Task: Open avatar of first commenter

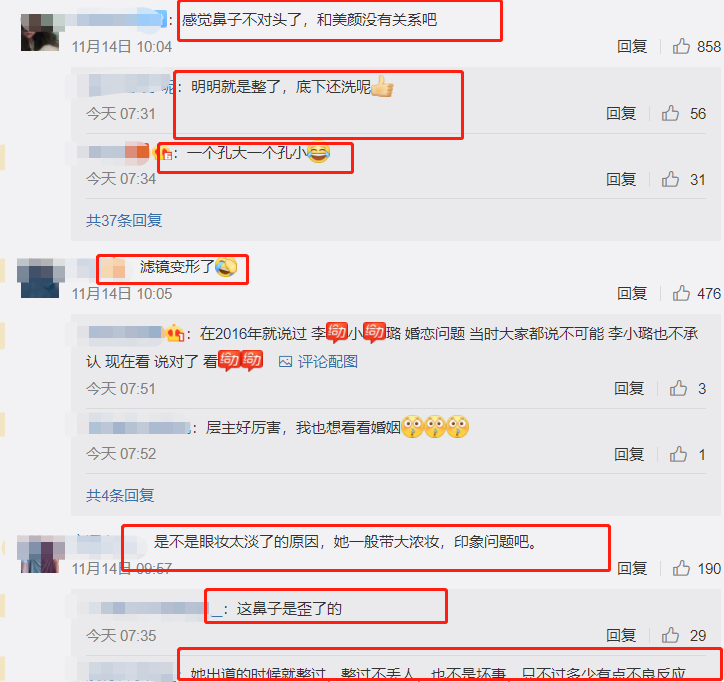Action: click(40, 32)
